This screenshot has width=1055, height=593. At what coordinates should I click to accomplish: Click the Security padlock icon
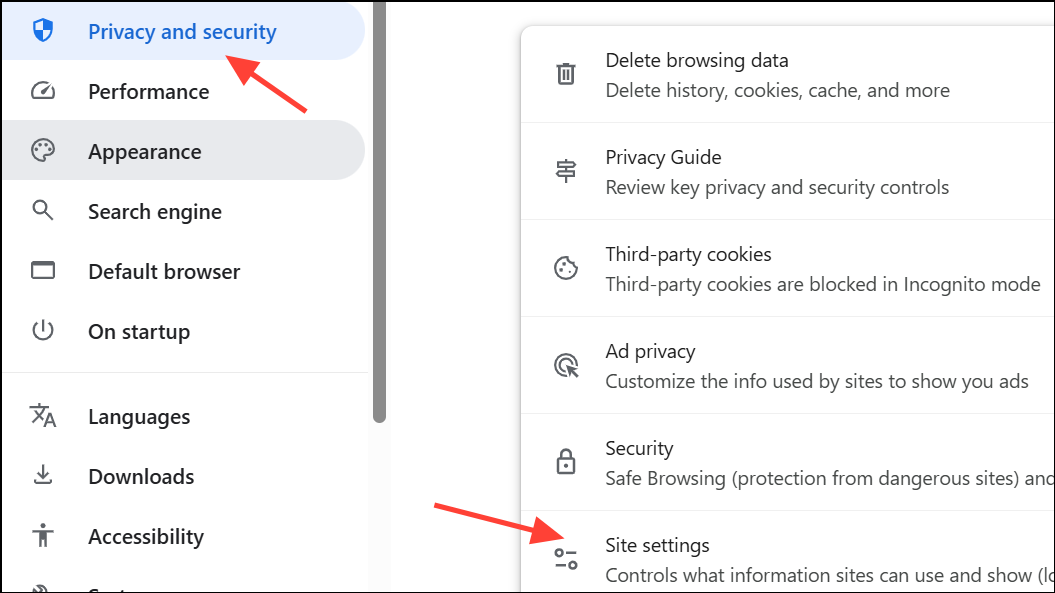pyautogui.click(x=566, y=462)
